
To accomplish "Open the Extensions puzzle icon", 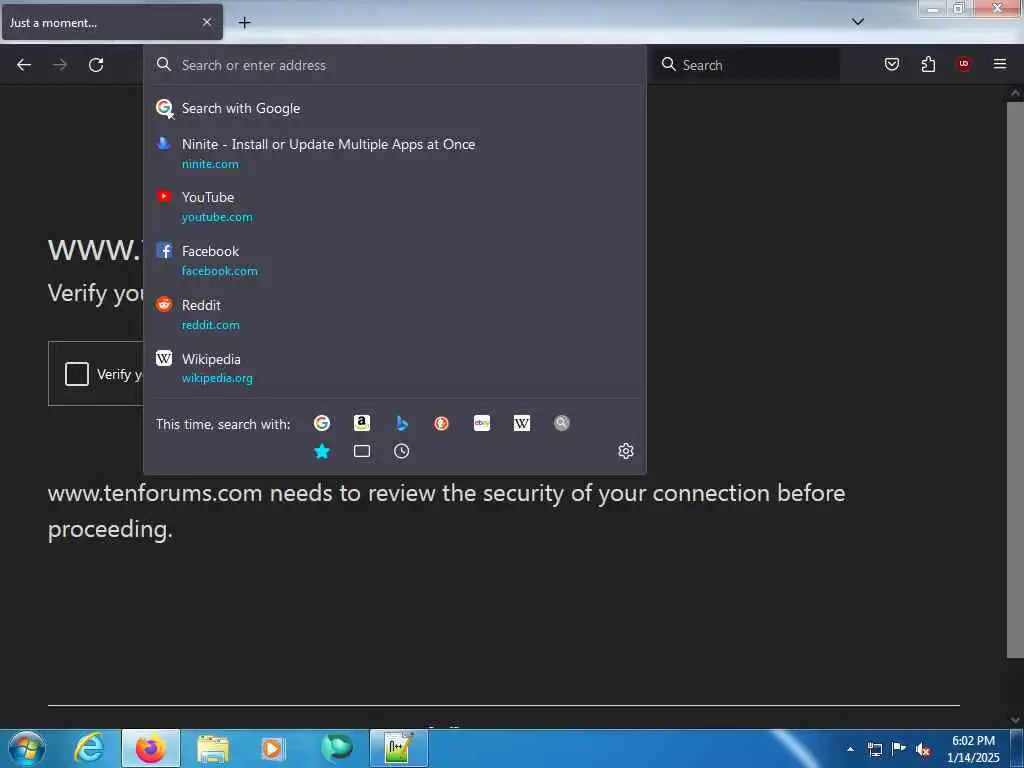I will (928, 64).
